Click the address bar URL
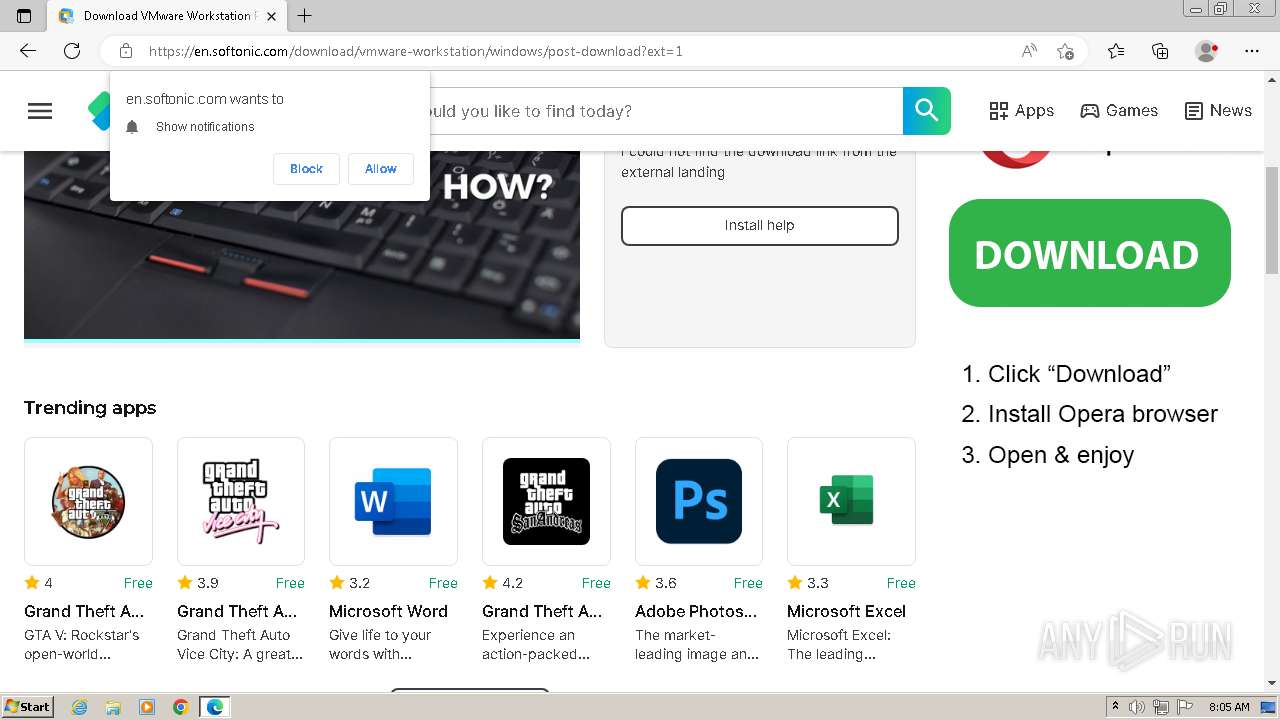Viewport: 1280px width, 720px height. click(416, 51)
